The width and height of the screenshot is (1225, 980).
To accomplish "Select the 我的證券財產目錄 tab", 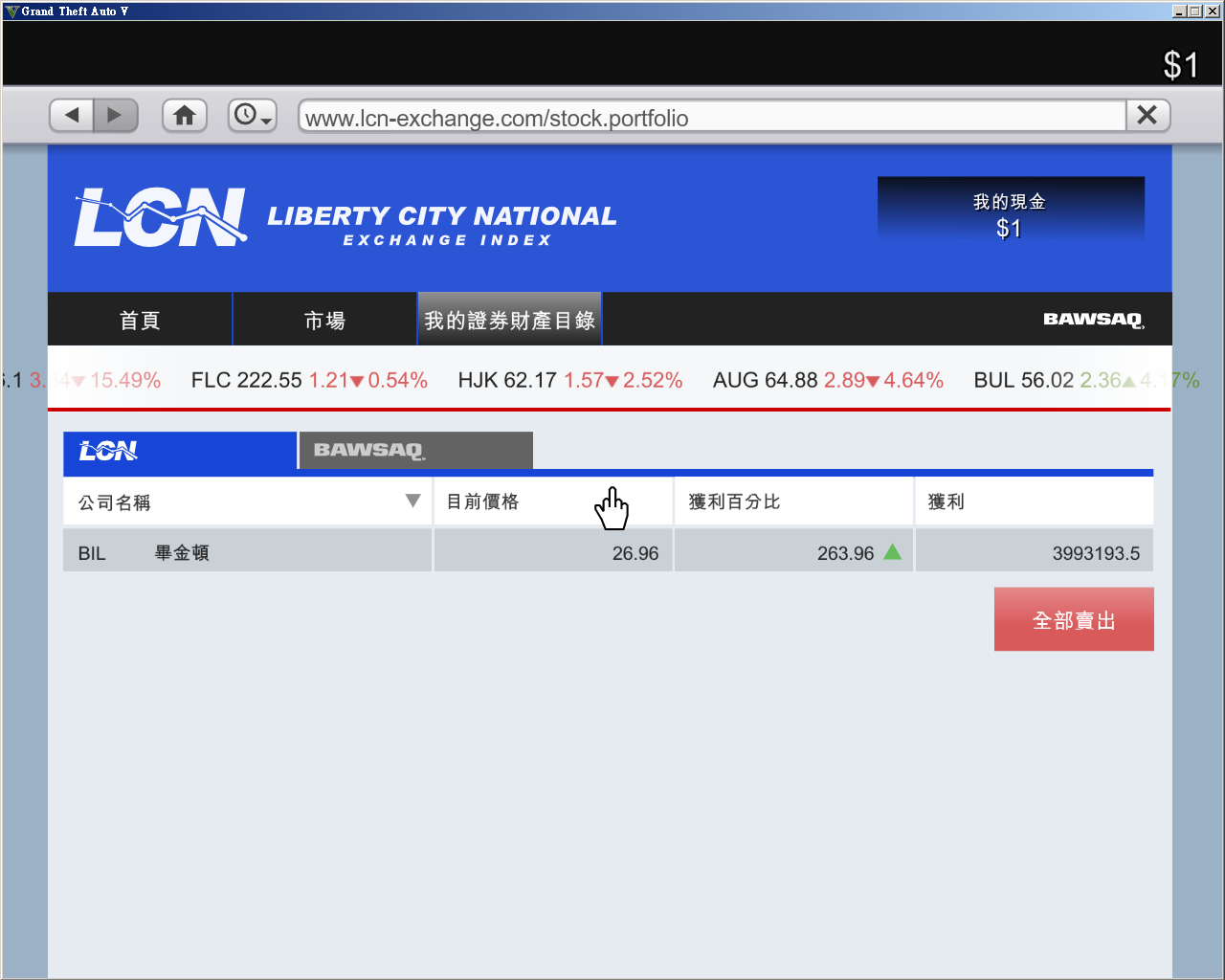I will 510,320.
